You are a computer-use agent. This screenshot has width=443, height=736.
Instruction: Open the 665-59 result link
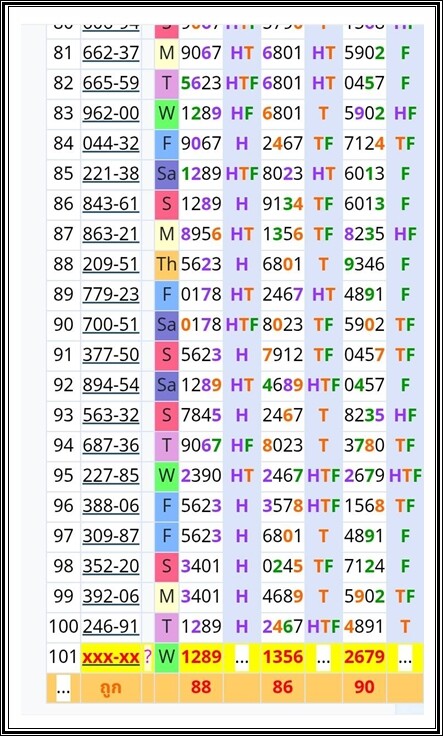[x=111, y=83]
